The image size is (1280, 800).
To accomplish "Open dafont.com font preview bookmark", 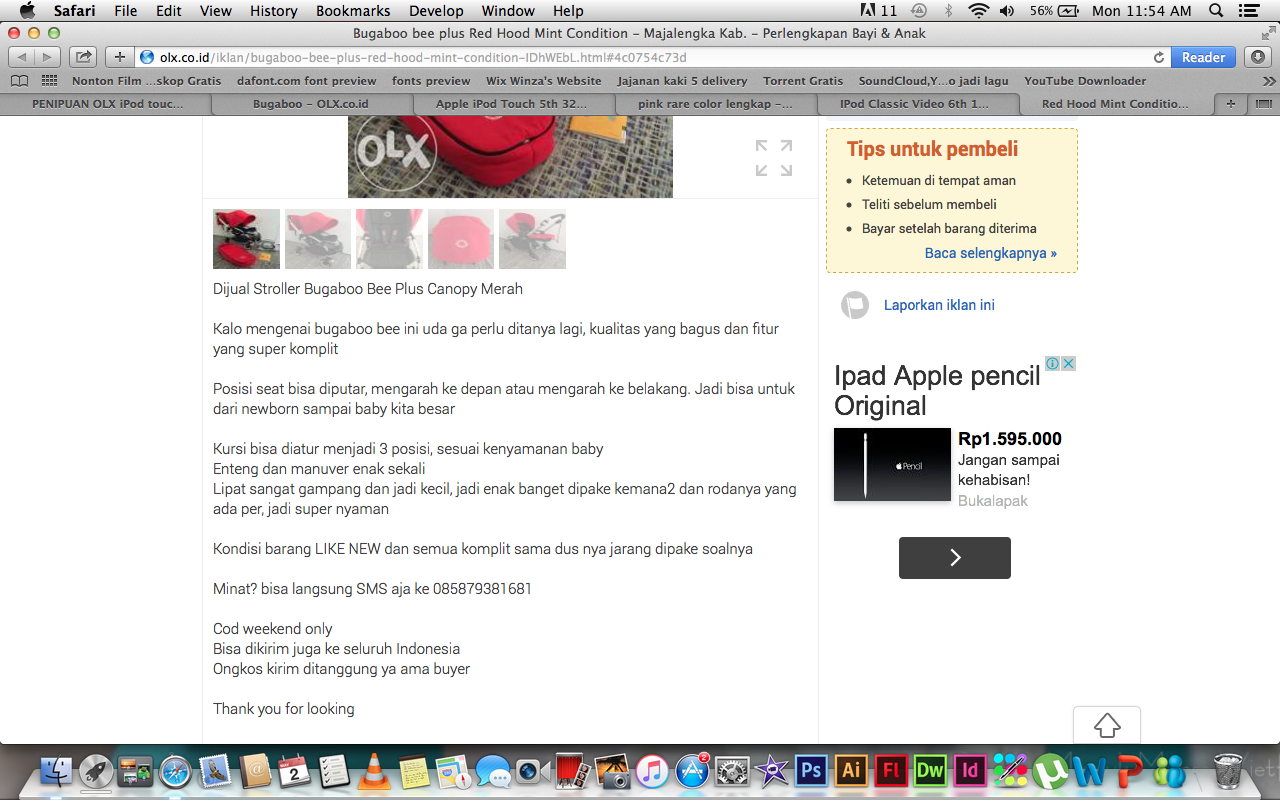I will pos(307,81).
